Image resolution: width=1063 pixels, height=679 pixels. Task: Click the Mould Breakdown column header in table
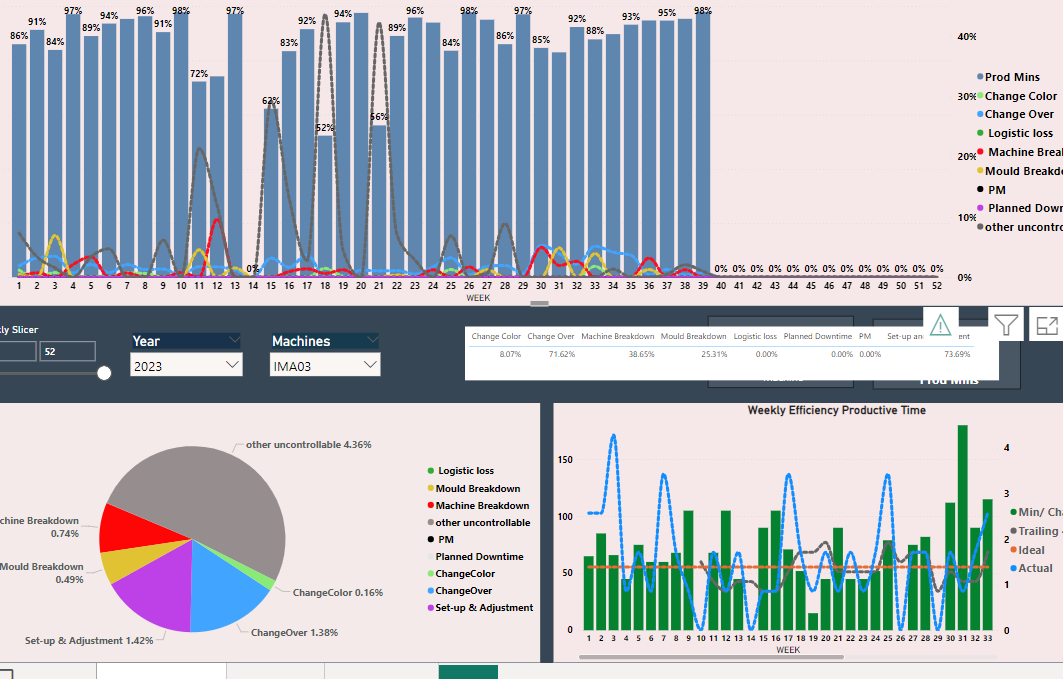tap(694, 336)
